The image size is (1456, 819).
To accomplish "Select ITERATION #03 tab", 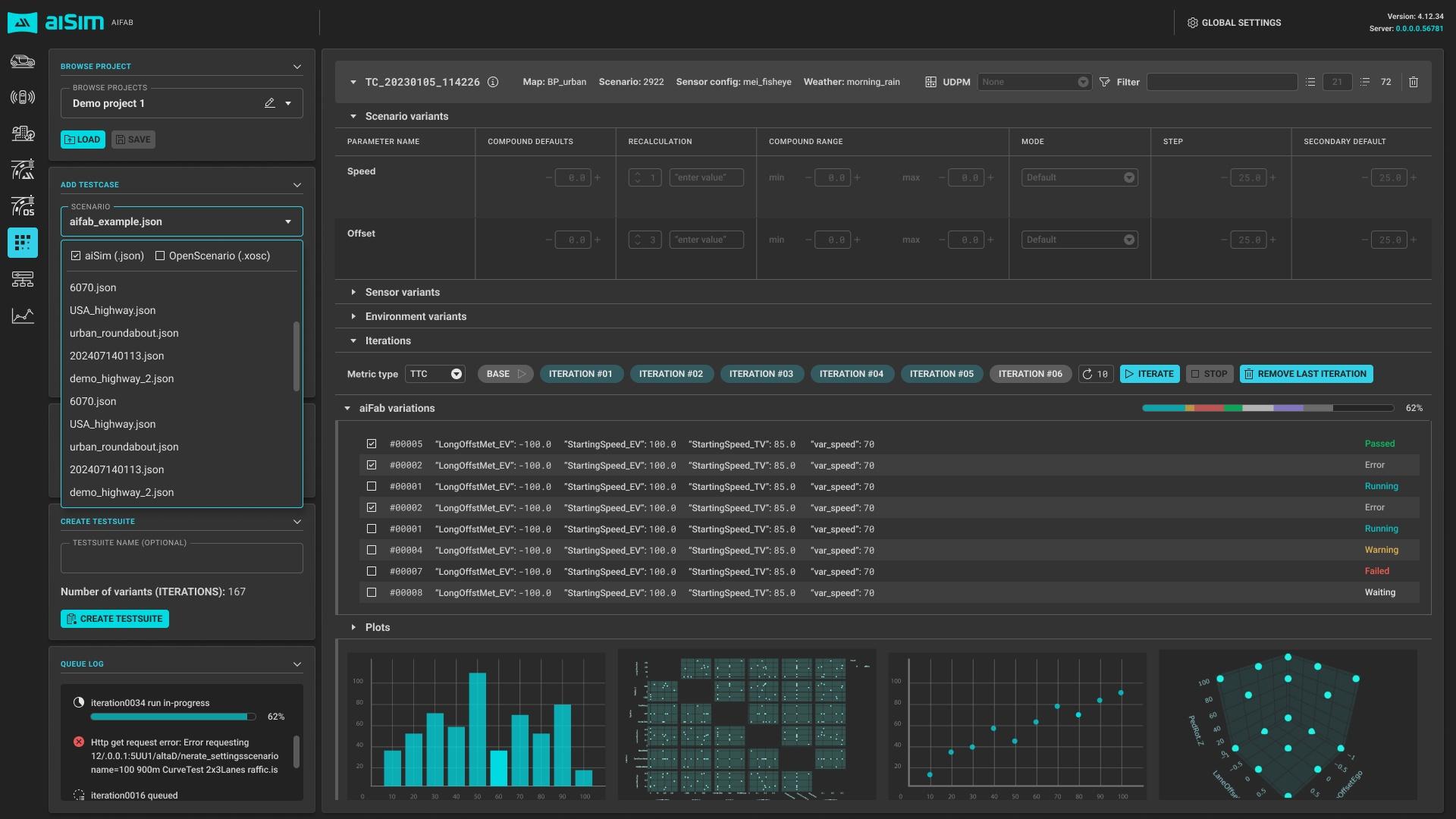I will tap(761, 374).
